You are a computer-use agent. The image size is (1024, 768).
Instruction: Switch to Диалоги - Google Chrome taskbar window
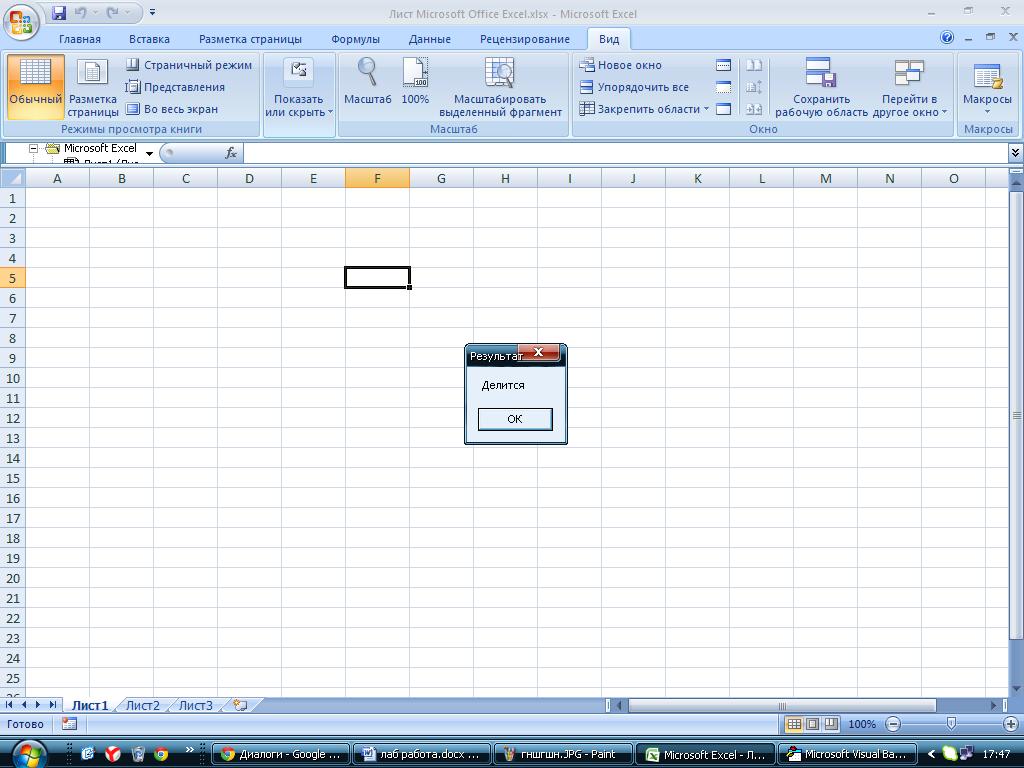coord(281,754)
